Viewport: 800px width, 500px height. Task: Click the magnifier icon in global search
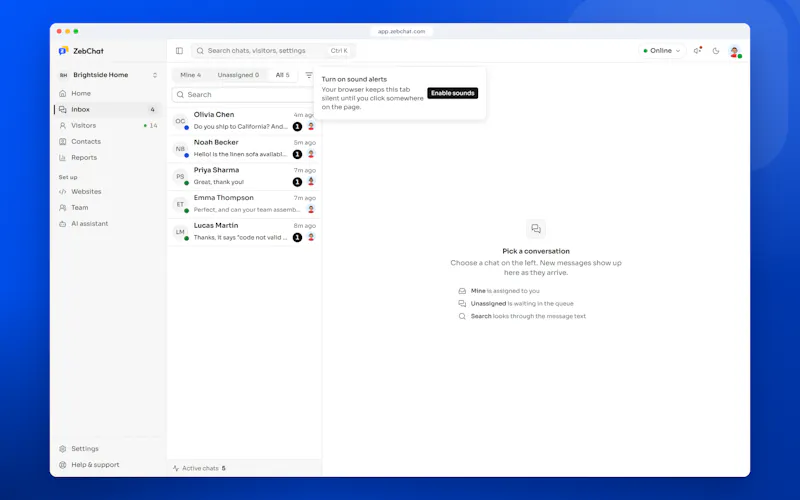200,51
